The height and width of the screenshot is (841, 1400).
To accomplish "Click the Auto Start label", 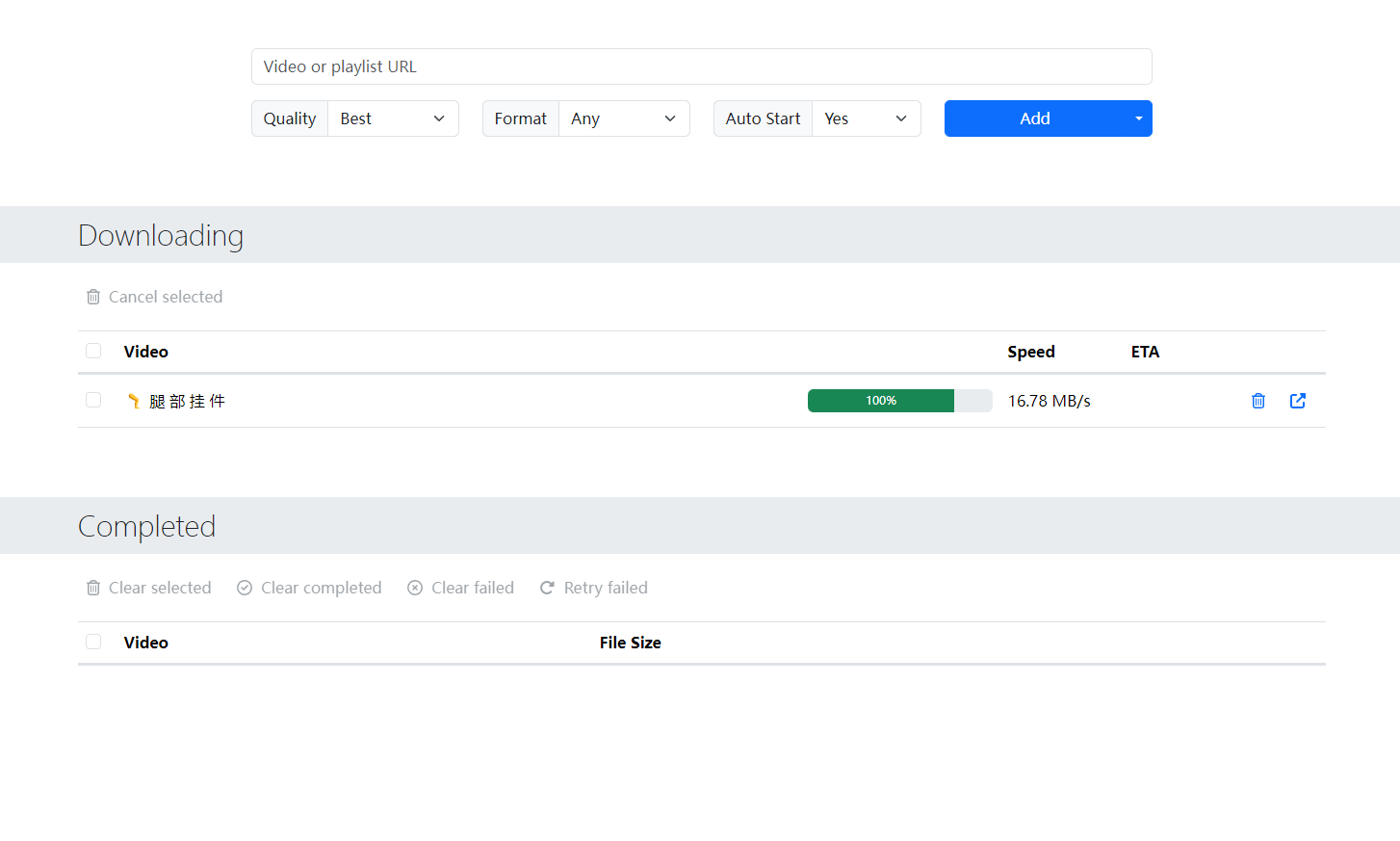I will coord(763,118).
